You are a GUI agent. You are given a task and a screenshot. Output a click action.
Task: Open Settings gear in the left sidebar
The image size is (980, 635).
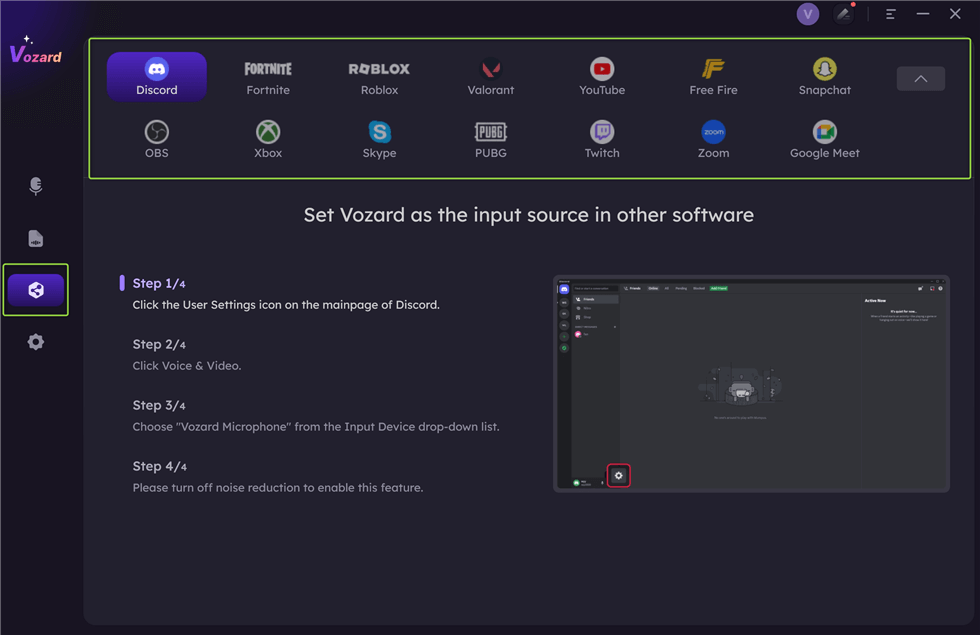pos(36,342)
